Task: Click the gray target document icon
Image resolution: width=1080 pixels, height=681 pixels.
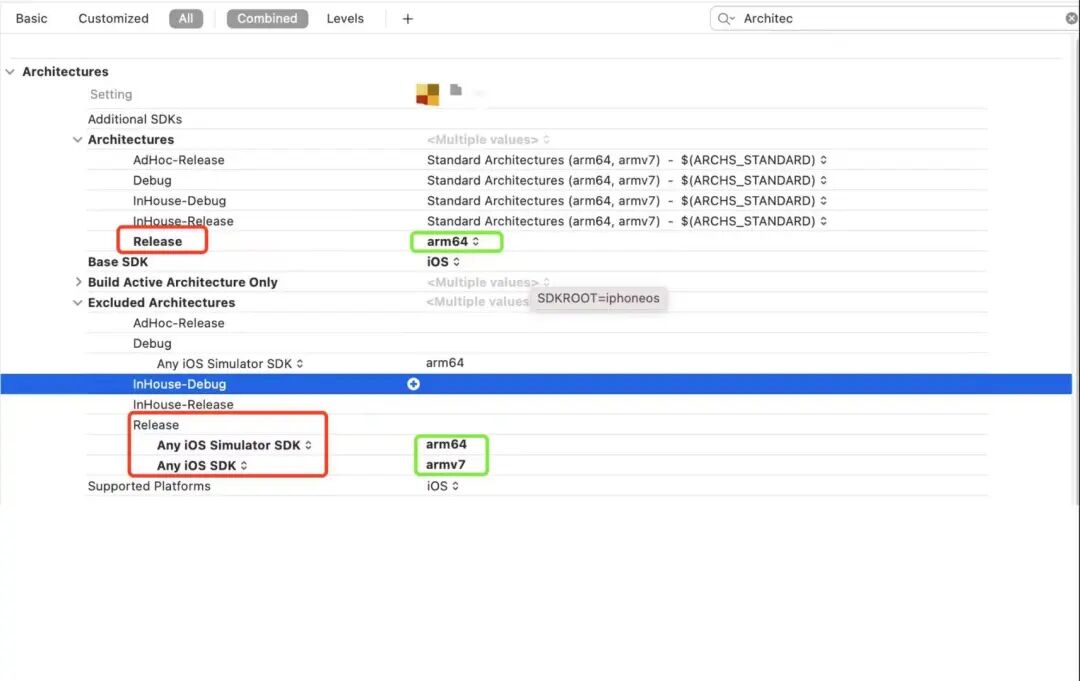Action: point(456,90)
